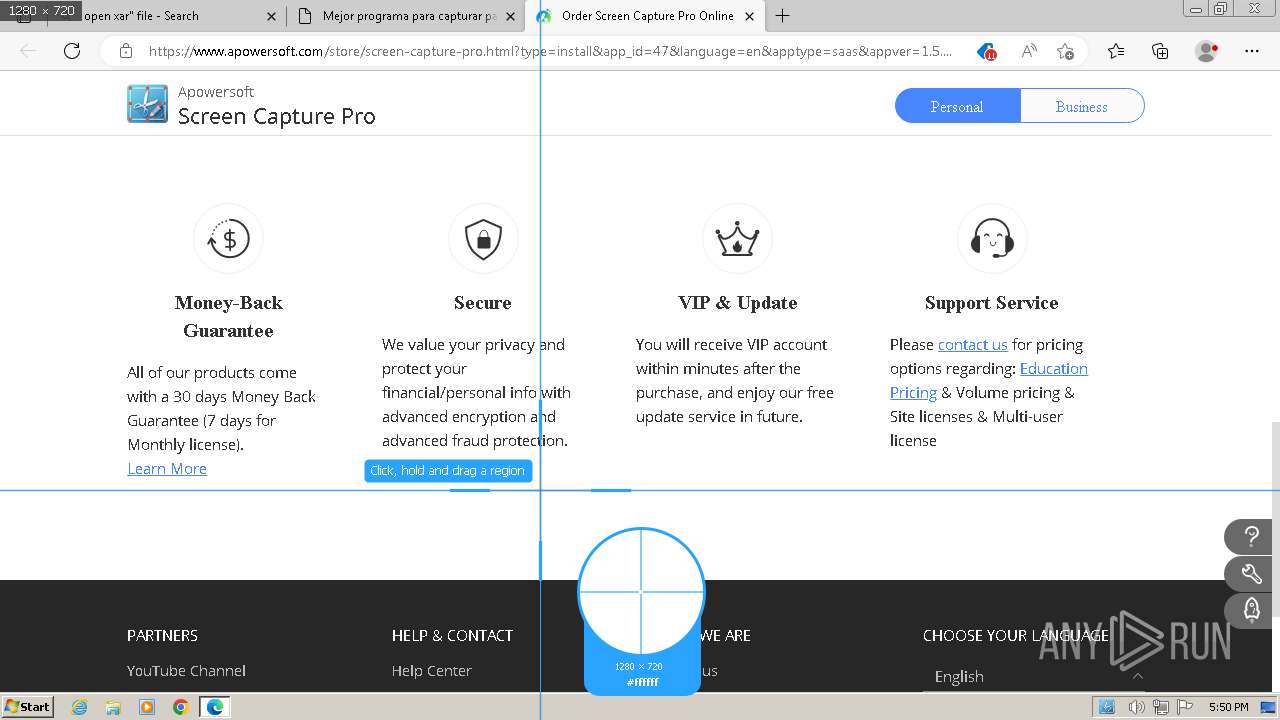Image resolution: width=1280 pixels, height=720 pixels.
Task: Open Internet Explorer from the taskbar
Action: point(79,707)
